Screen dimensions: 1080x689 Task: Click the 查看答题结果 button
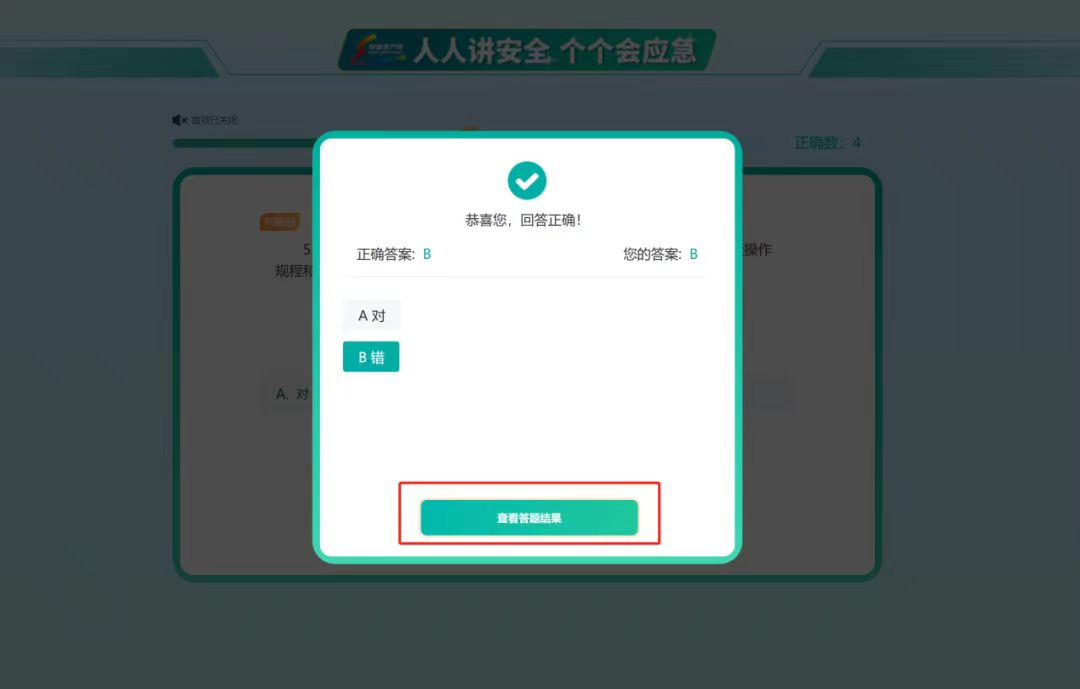coord(529,517)
